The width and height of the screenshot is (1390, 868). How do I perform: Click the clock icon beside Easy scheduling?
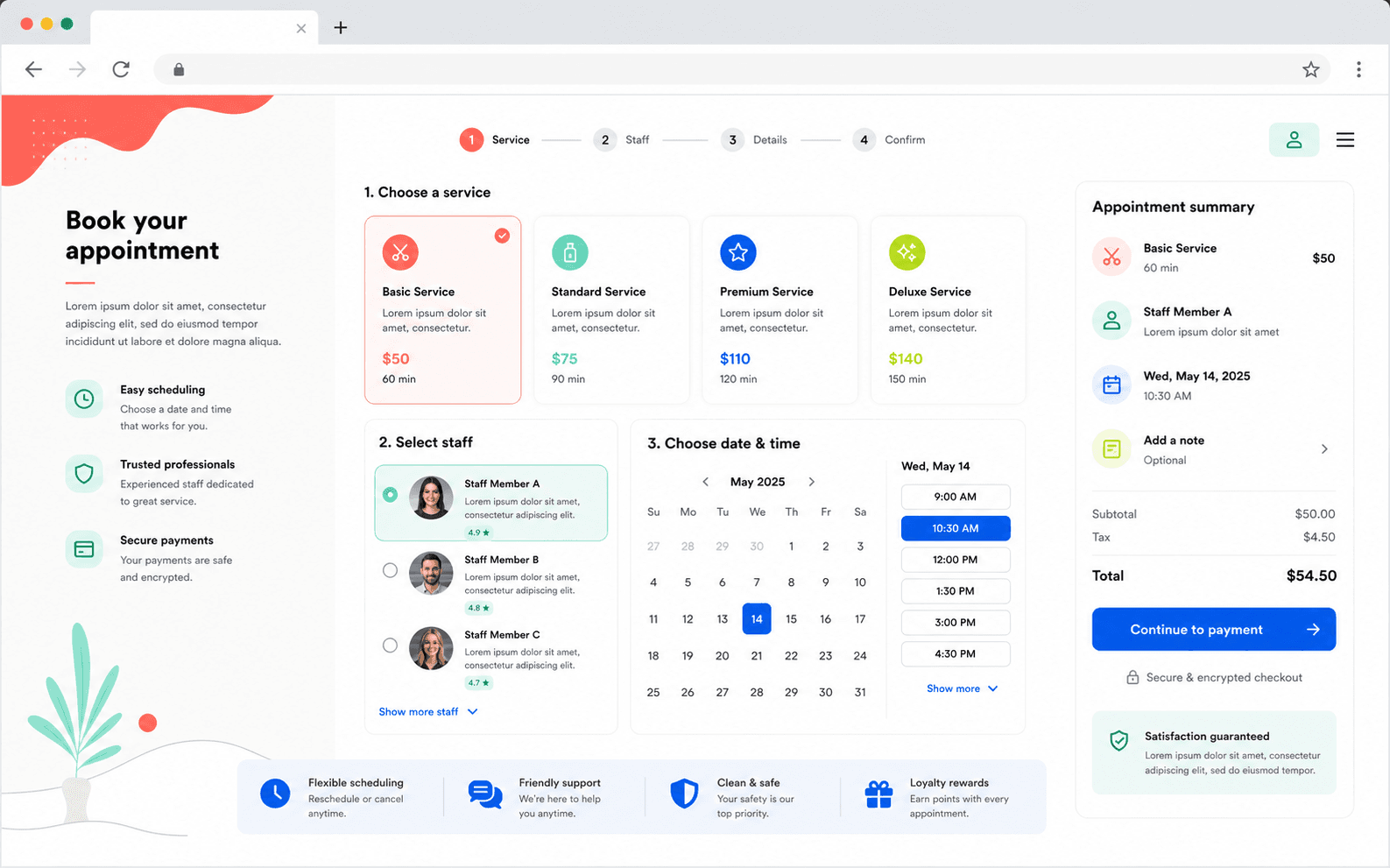[x=84, y=399]
